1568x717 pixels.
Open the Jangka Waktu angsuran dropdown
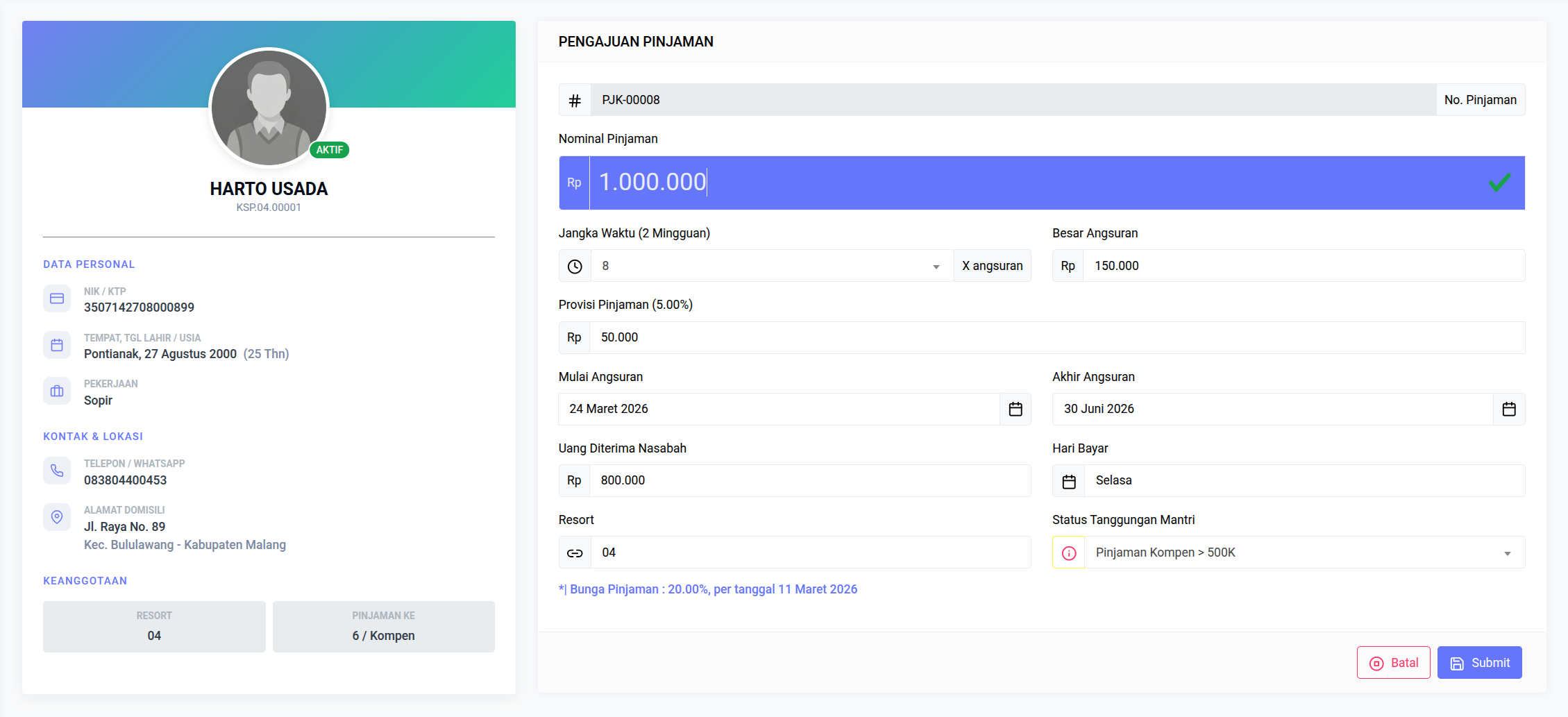936,265
